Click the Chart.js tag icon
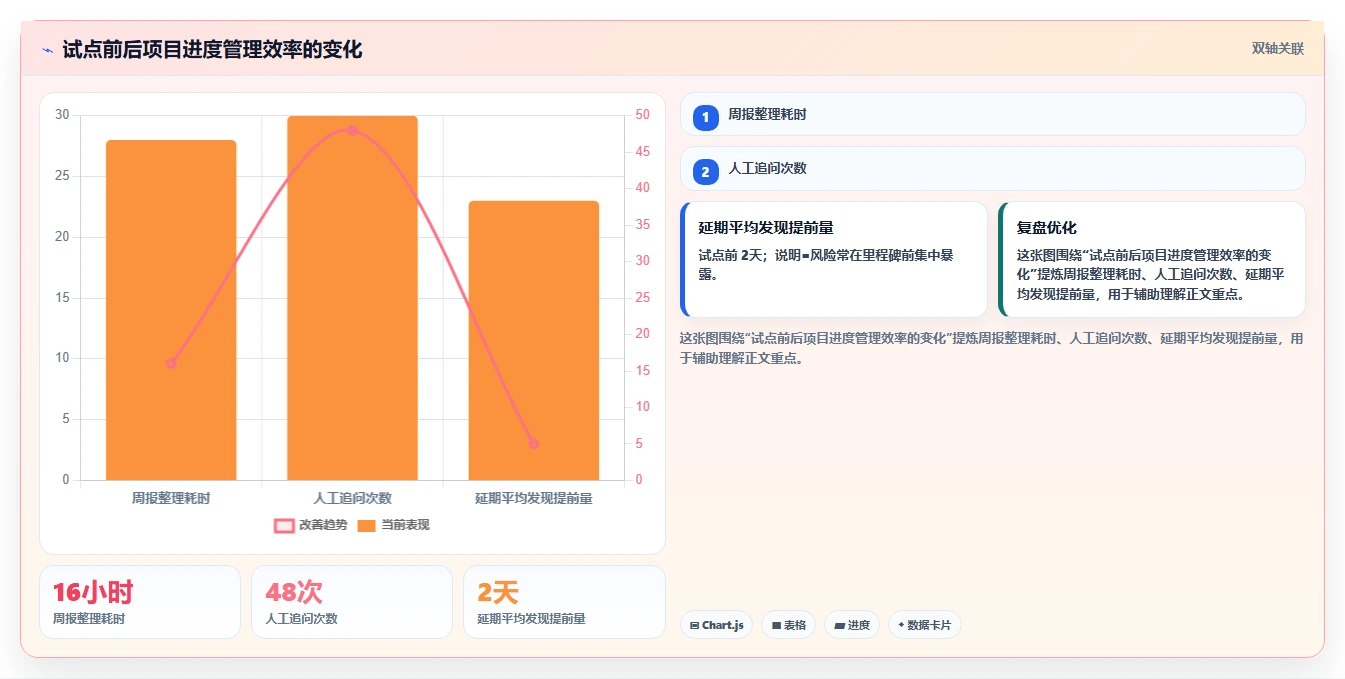The height and width of the screenshot is (679, 1345). (x=694, y=625)
